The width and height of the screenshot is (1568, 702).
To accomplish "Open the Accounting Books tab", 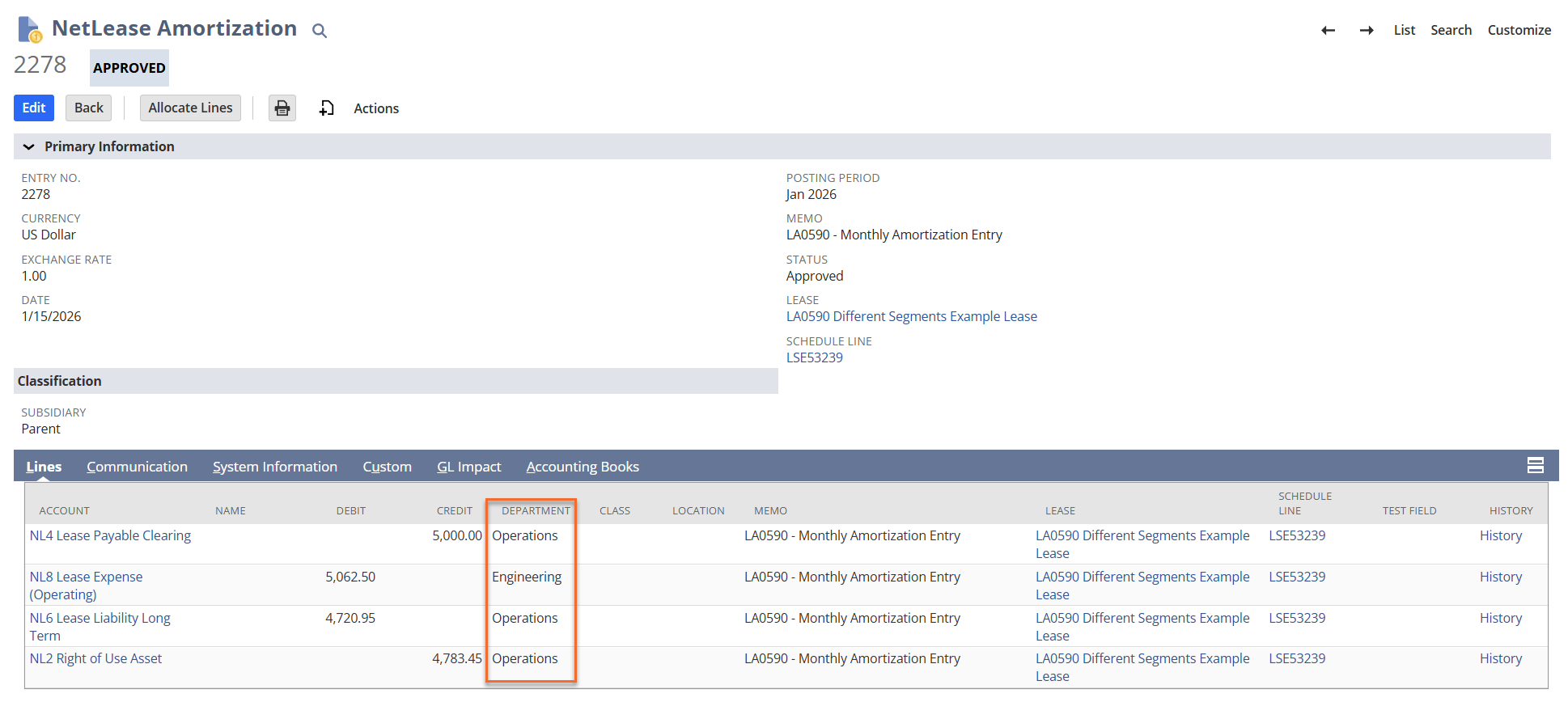I will (583, 467).
